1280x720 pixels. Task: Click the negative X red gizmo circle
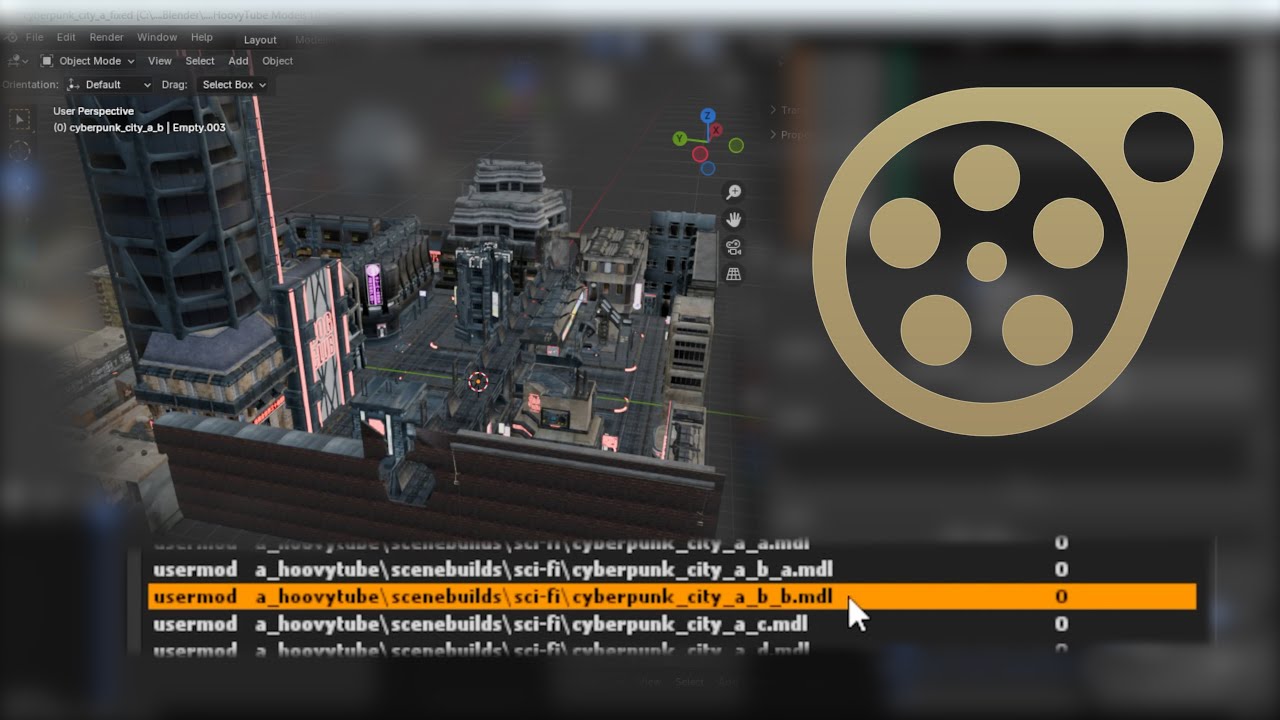coord(700,154)
